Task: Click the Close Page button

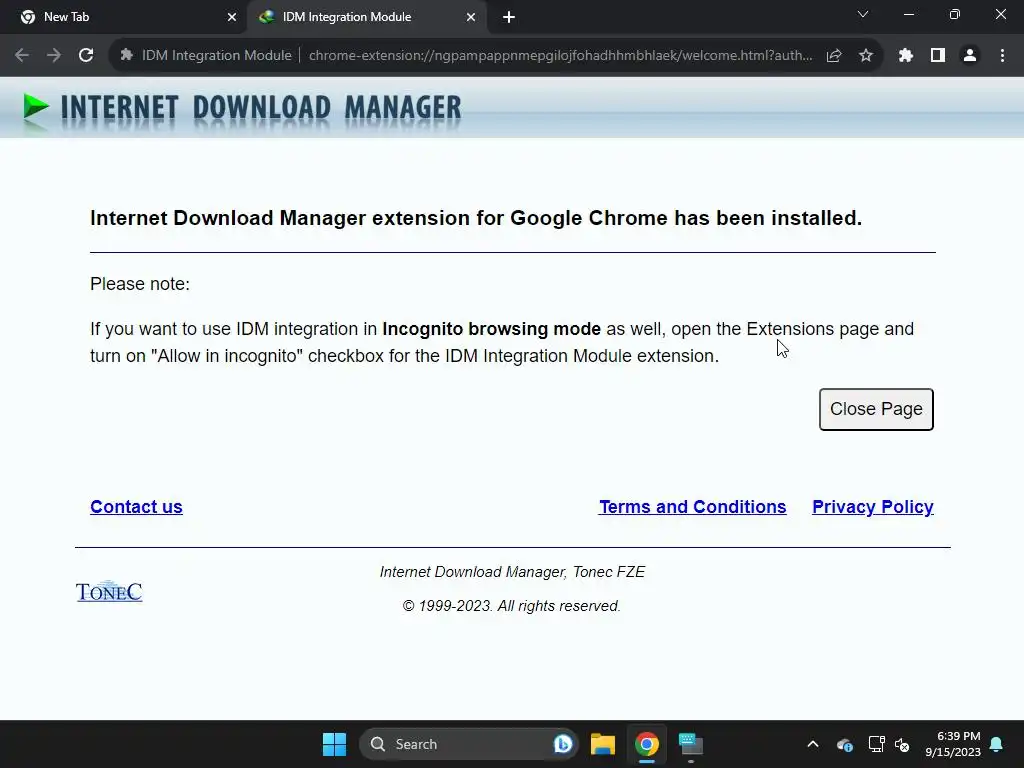Action: pos(876,409)
